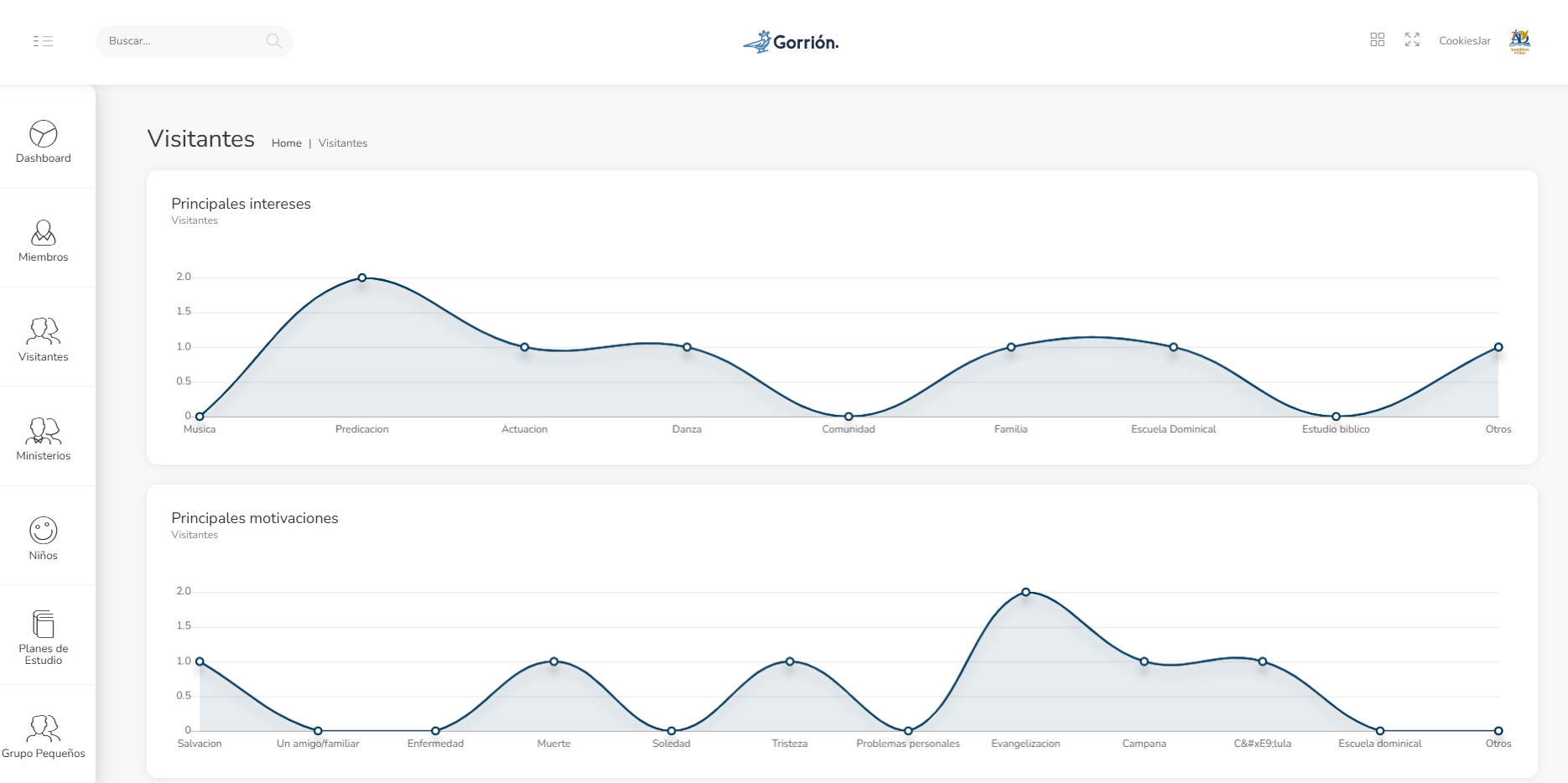1568x783 pixels.
Task: Select the Evangelizacion peak data point
Action: click(1025, 592)
